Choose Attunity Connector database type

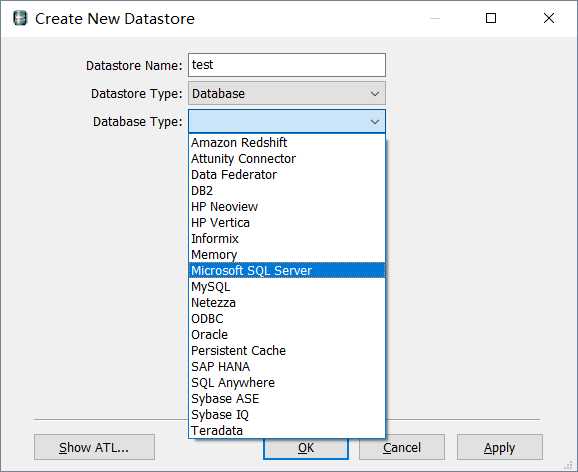click(x=287, y=159)
